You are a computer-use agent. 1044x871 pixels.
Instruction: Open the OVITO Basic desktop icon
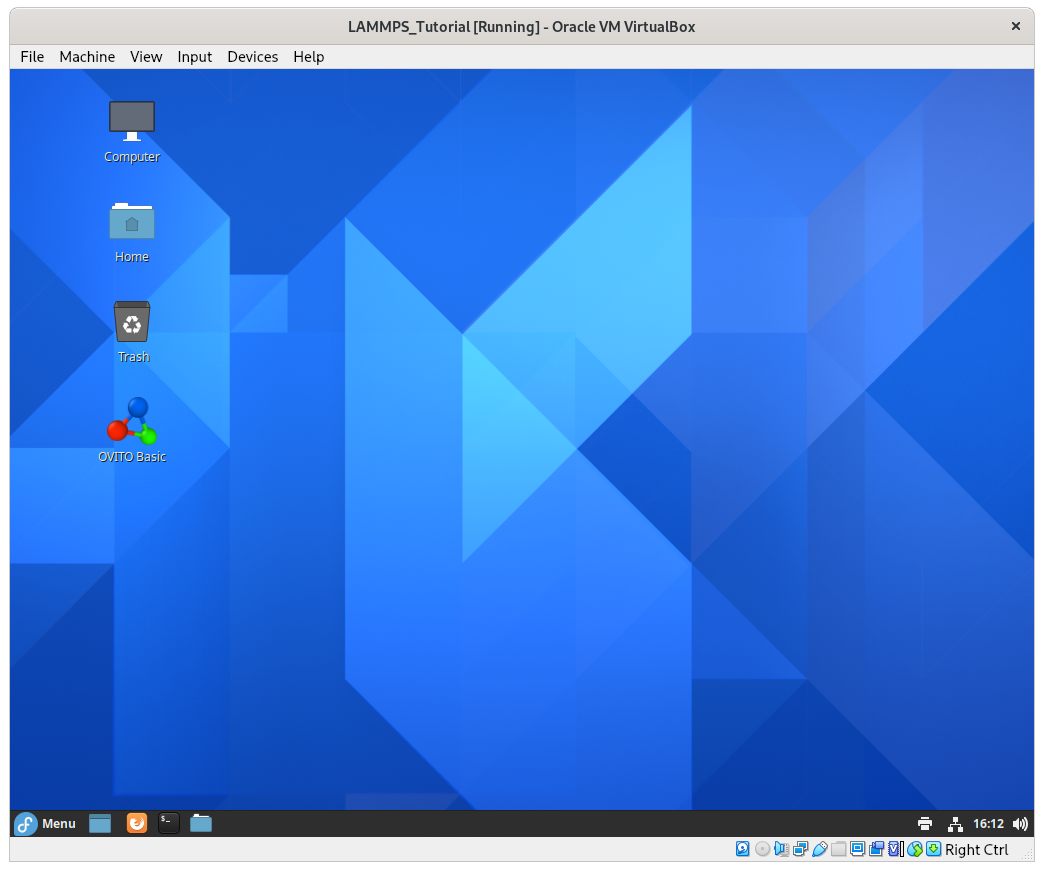coord(132,430)
